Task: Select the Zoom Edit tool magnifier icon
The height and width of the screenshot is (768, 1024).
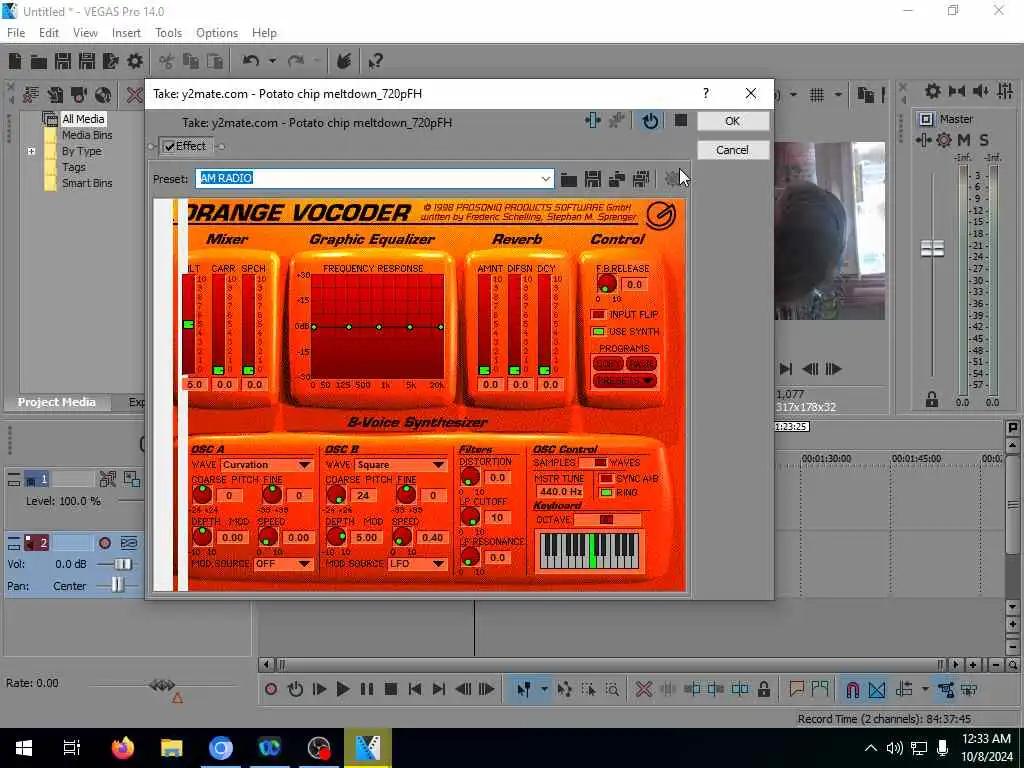Action: click(x=612, y=689)
